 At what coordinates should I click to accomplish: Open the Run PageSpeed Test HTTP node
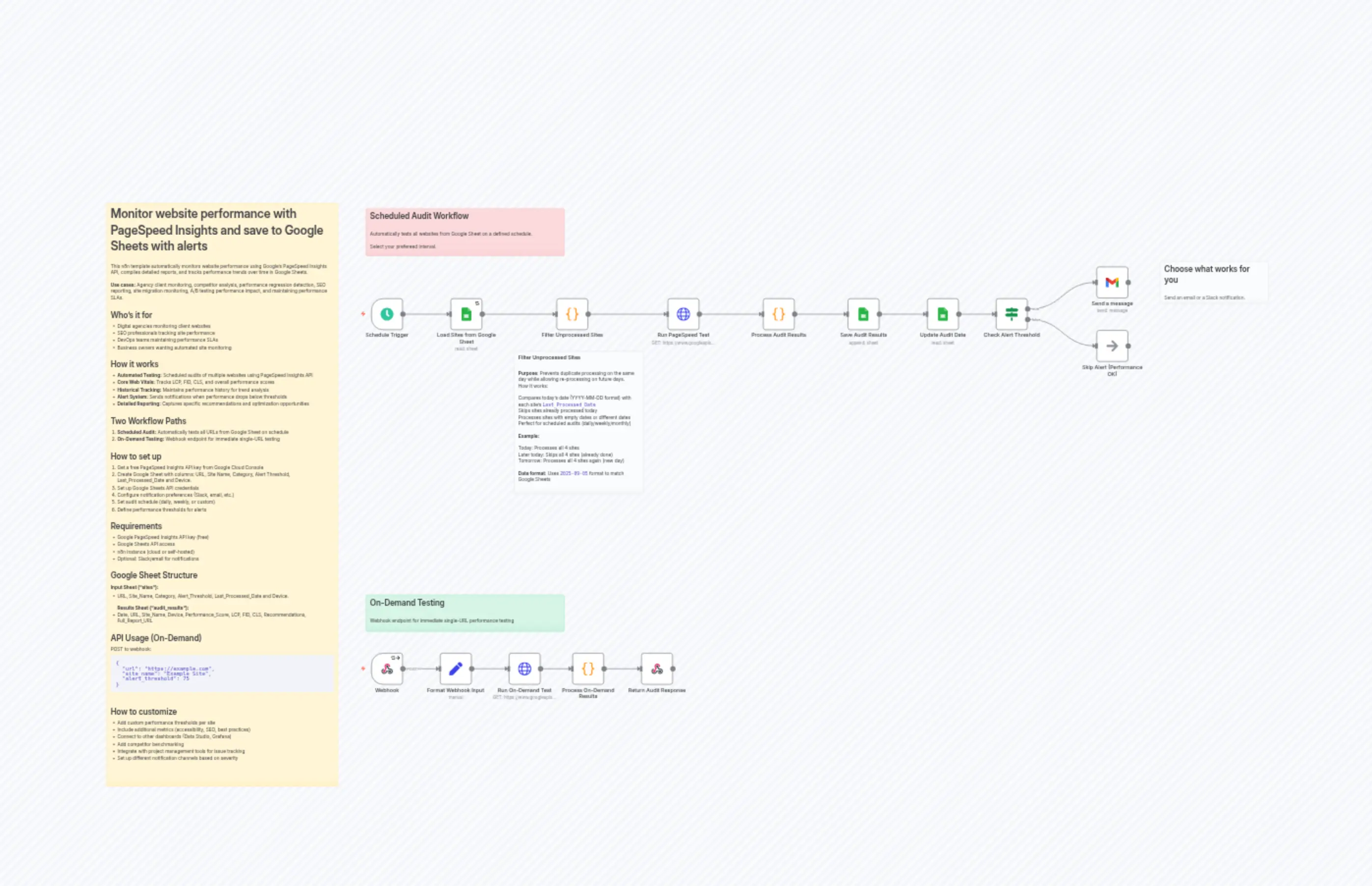[683, 314]
